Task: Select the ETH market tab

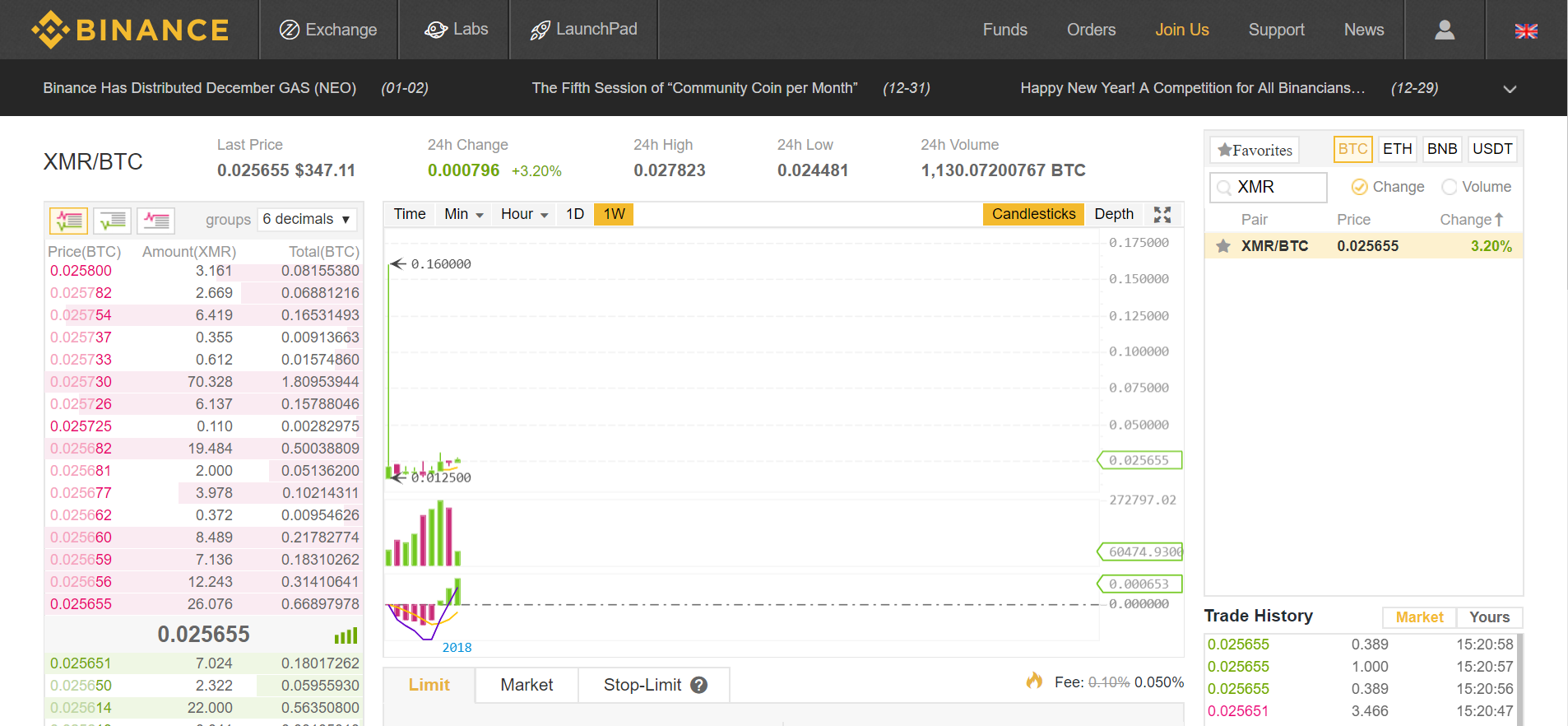Action: point(1397,149)
